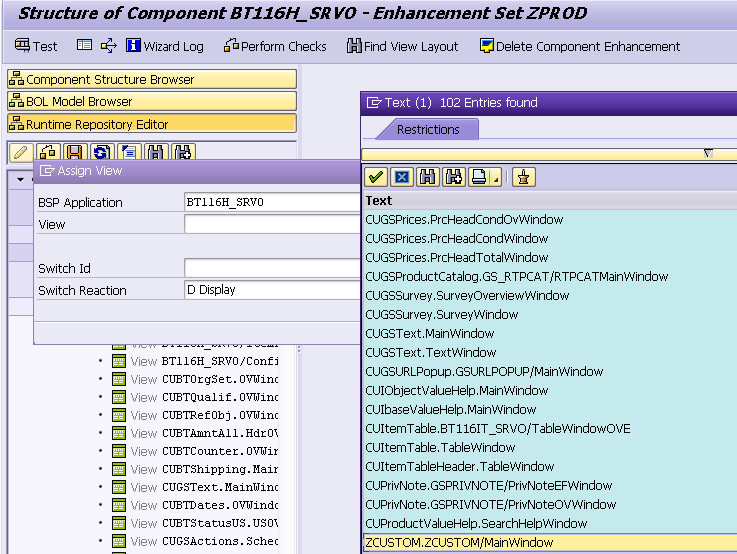Select the Restrictions tab

(x=428, y=130)
